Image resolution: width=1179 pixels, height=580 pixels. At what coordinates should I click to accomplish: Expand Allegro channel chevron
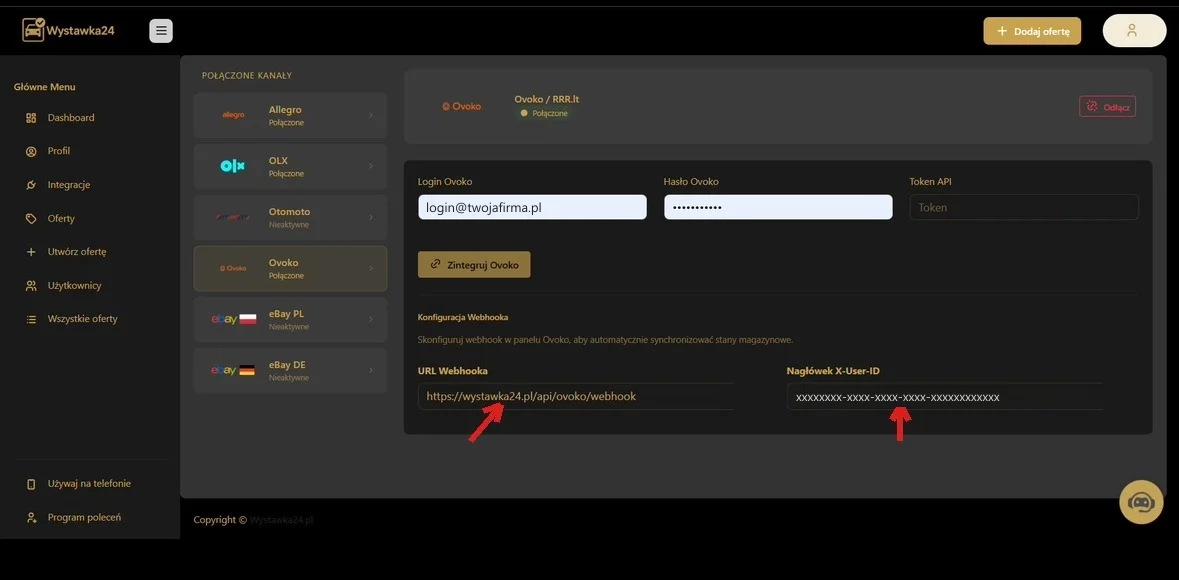[x=371, y=115]
